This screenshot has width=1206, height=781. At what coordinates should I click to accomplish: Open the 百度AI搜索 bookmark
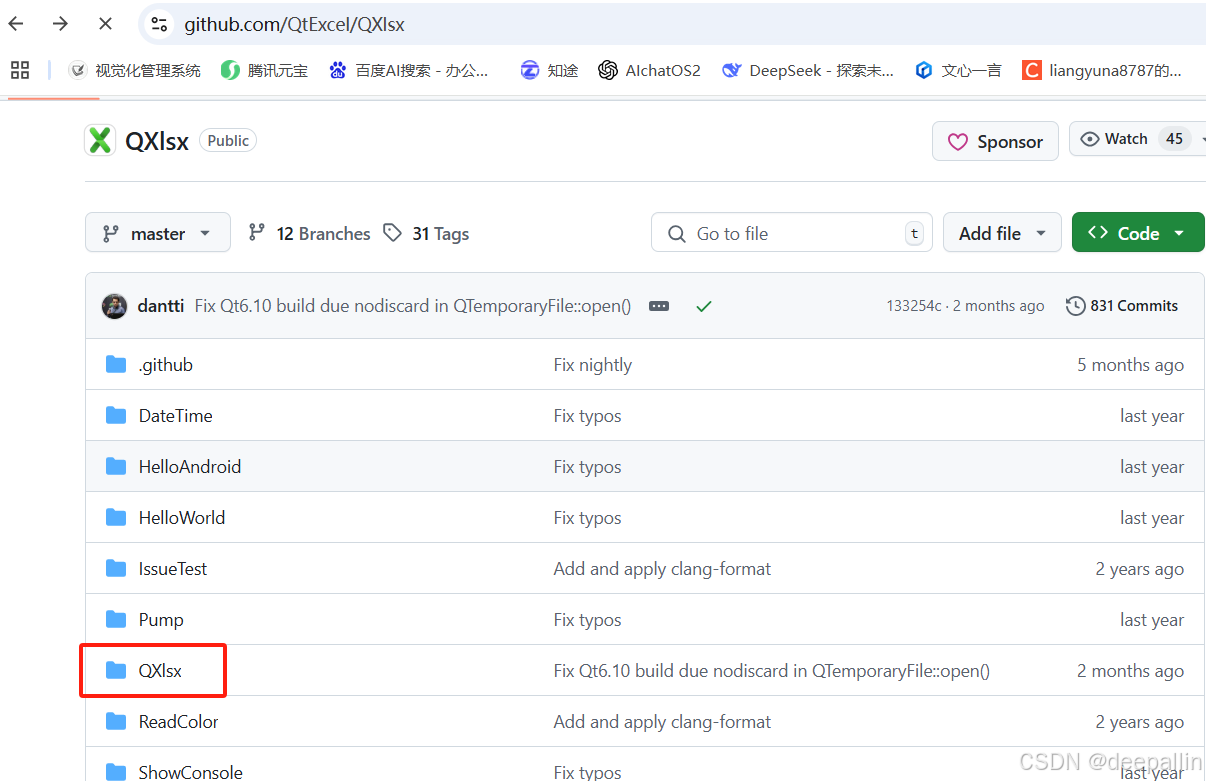409,70
